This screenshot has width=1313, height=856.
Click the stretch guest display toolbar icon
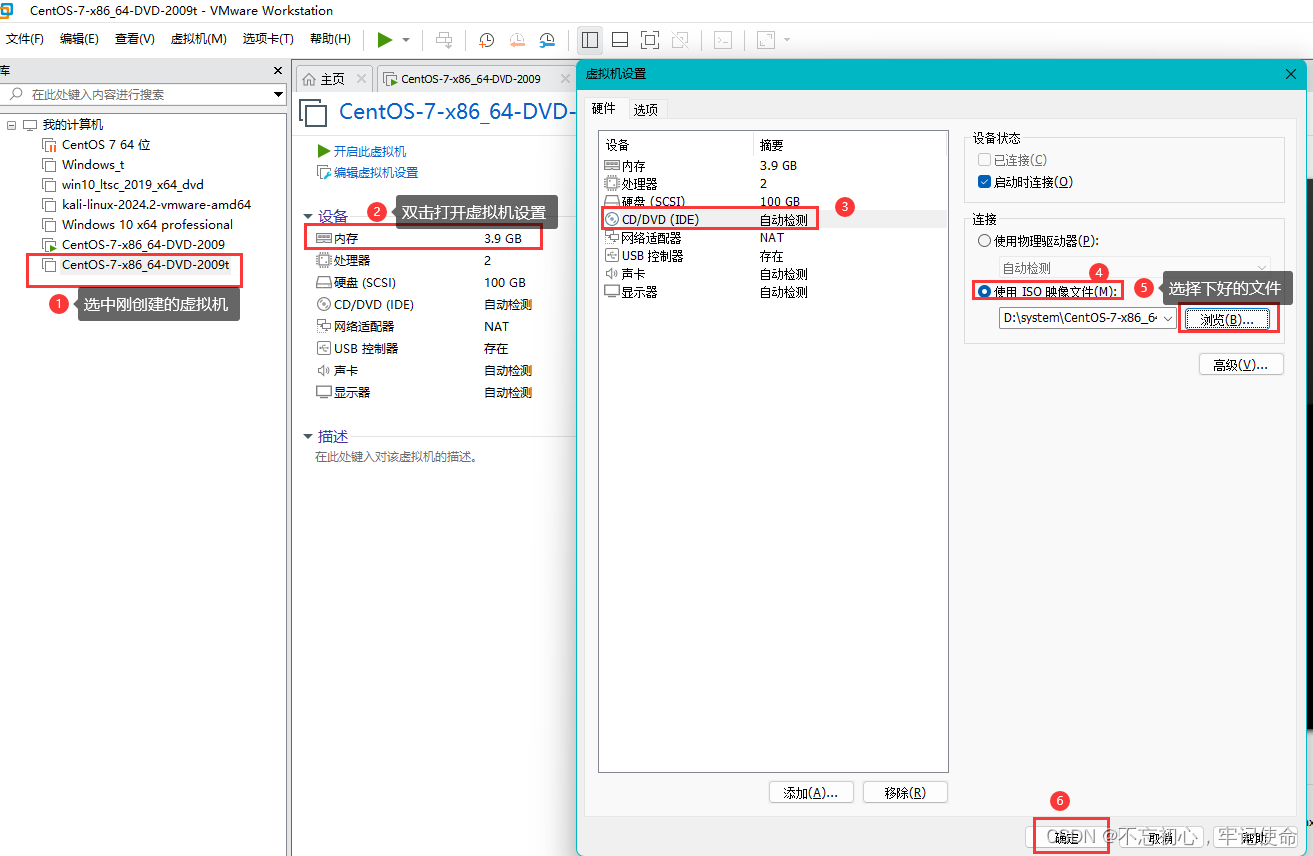point(766,40)
